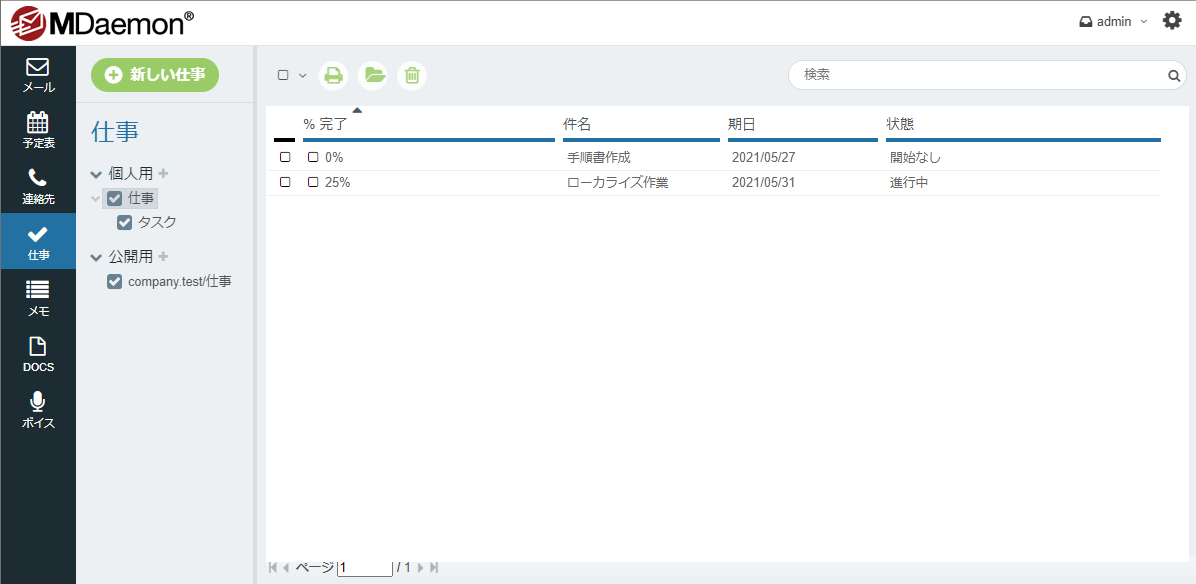The height and width of the screenshot is (584, 1196).
Task: Uncheck the company.test/仕事 checkbox
Action: tap(114, 282)
